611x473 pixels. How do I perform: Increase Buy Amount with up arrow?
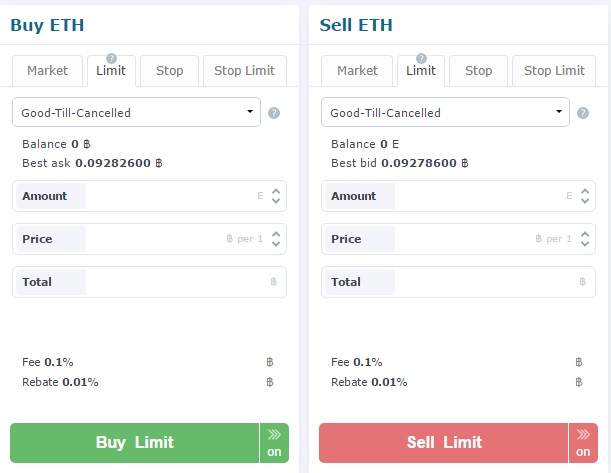(276, 191)
